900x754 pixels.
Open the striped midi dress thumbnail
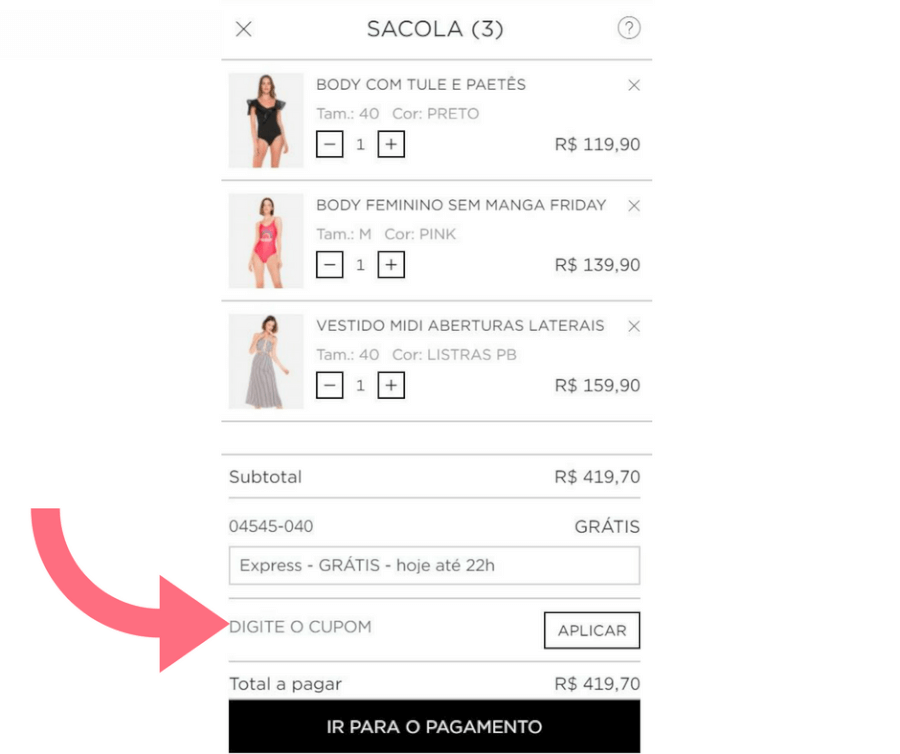(266, 361)
